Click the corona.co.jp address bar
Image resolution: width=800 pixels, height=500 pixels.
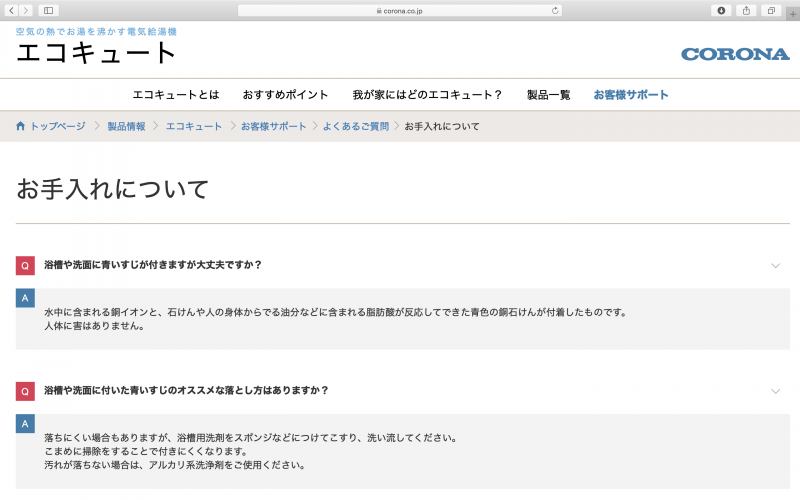click(399, 10)
